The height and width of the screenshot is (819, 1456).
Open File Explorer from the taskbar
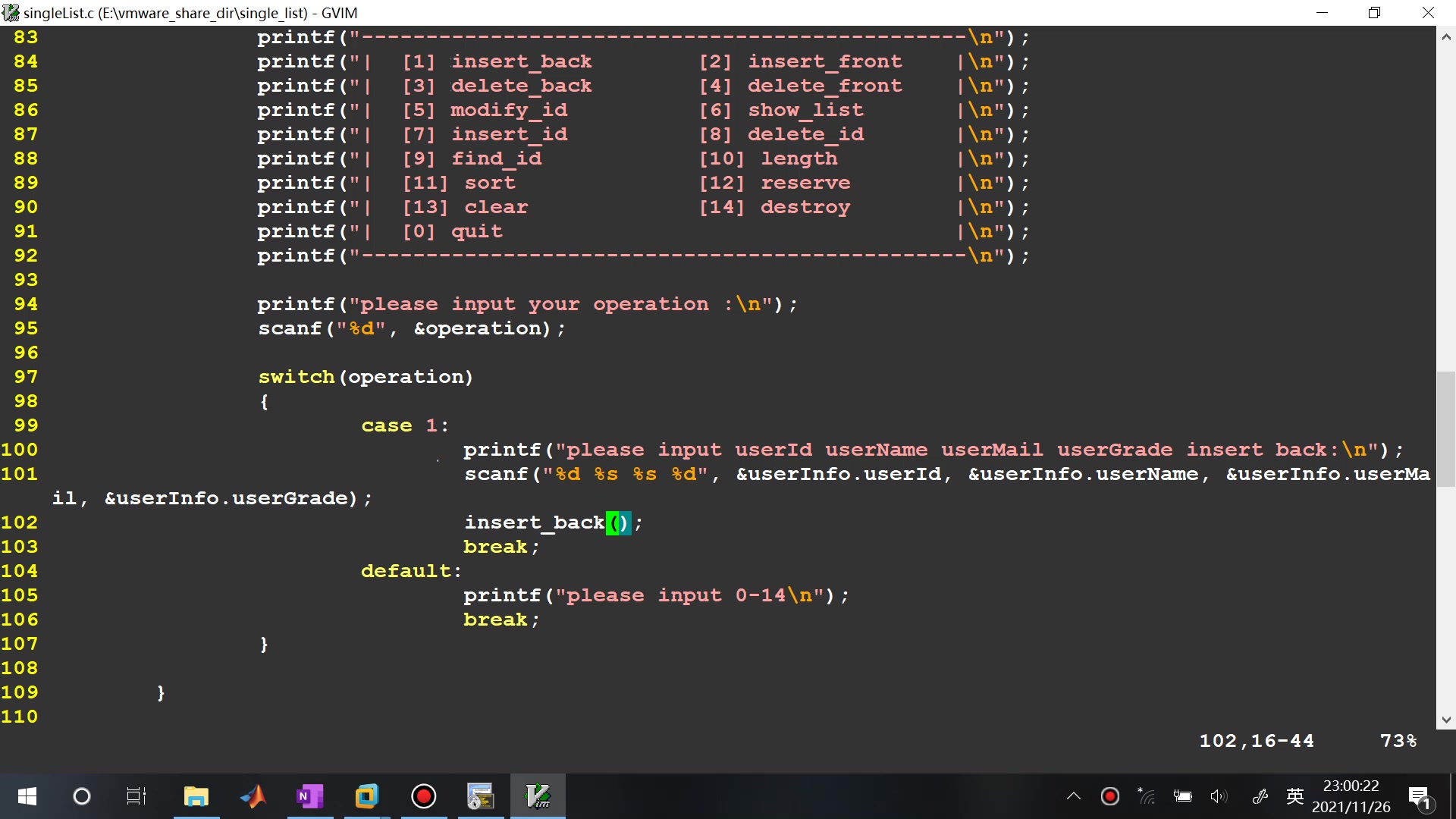196,796
